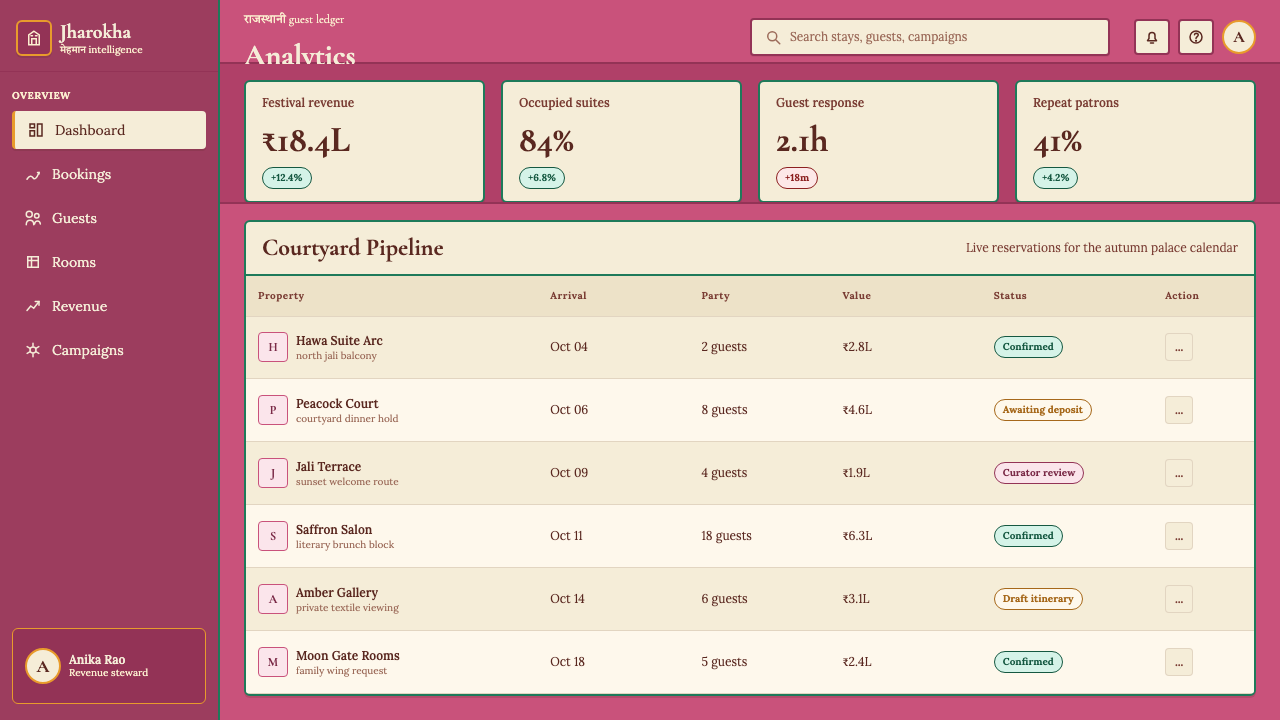Open action menu for Hawa Suite Arc

(x=1179, y=347)
